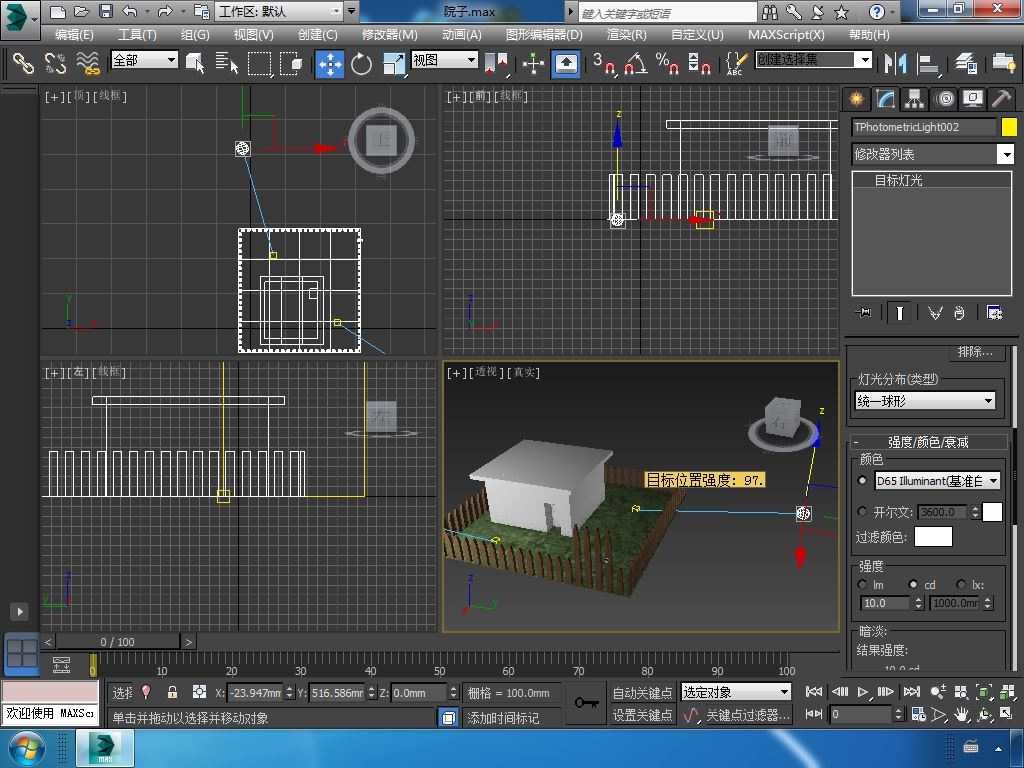Open reference coordinate system dropdown 视图
The image size is (1024, 768).
(x=444, y=60)
